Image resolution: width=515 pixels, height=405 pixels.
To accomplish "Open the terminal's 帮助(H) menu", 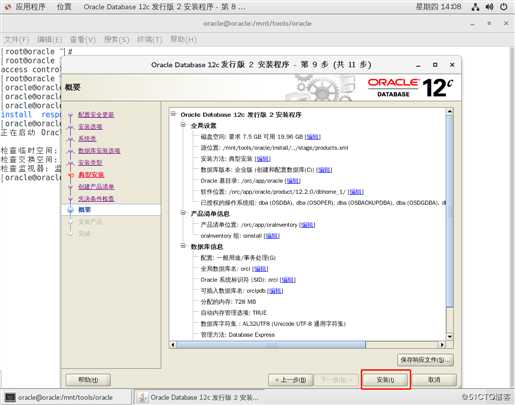I will pos(183,39).
